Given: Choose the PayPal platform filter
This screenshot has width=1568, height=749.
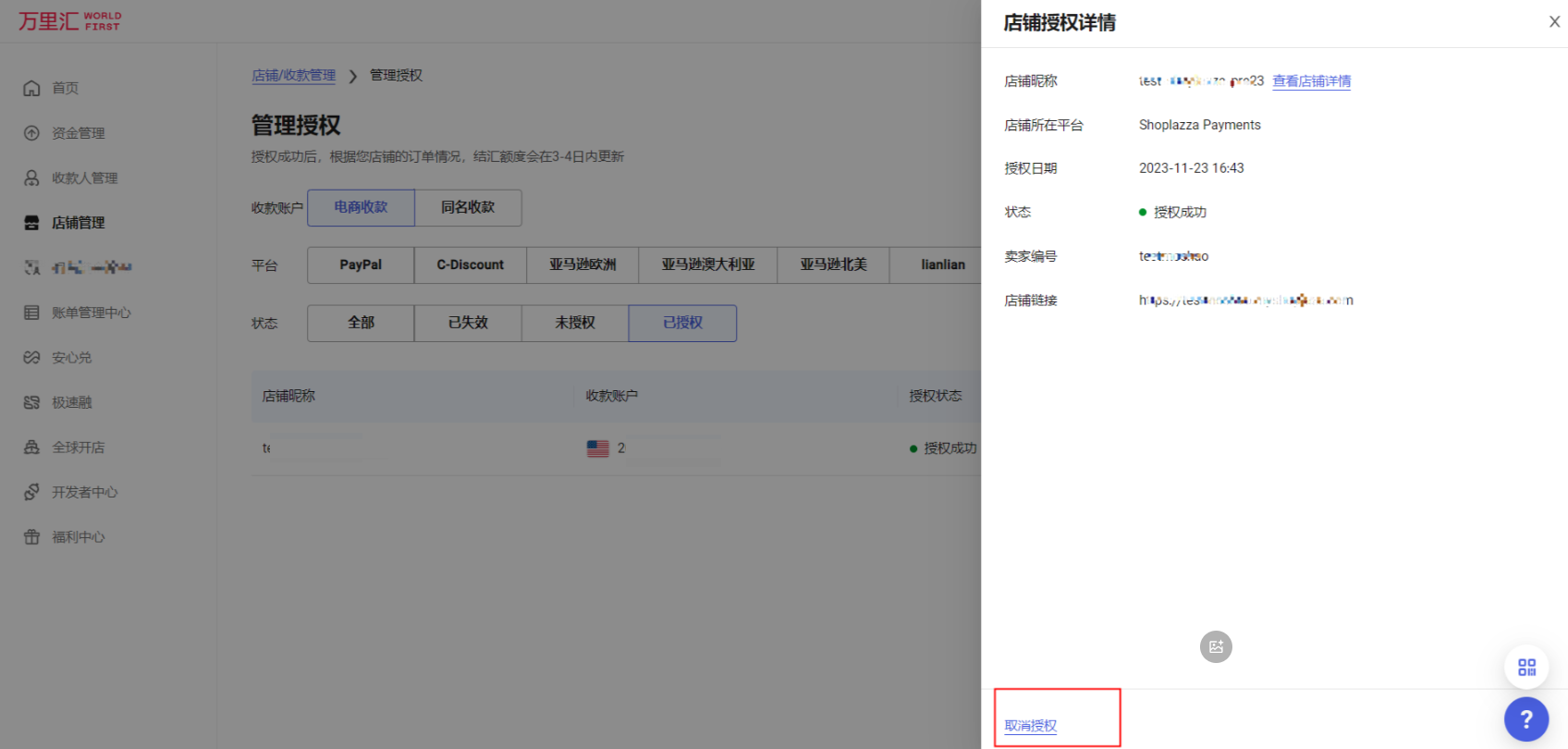Looking at the screenshot, I should [x=361, y=264].
